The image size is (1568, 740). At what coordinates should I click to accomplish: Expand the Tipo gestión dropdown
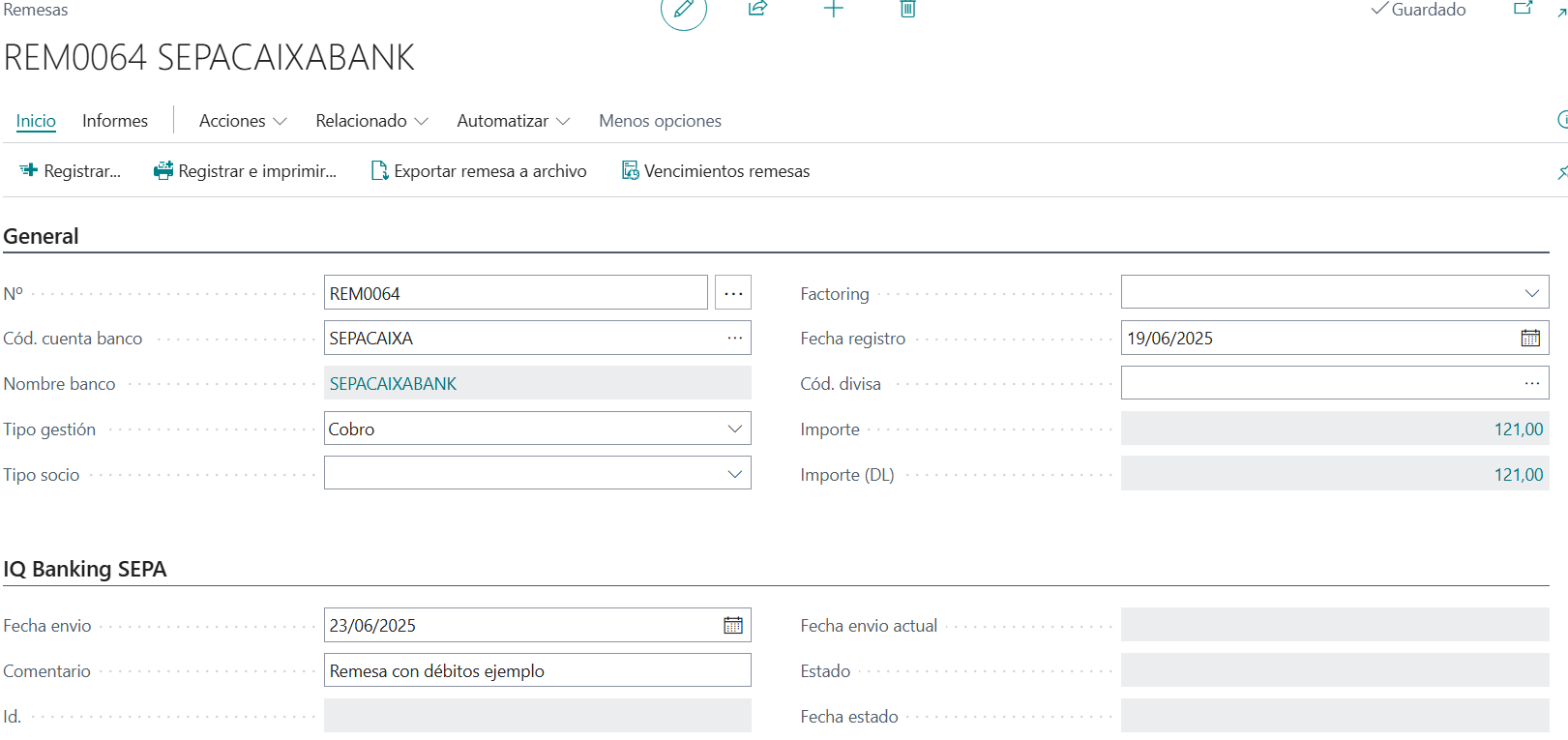pyautogui.click(x=734, y=429)
